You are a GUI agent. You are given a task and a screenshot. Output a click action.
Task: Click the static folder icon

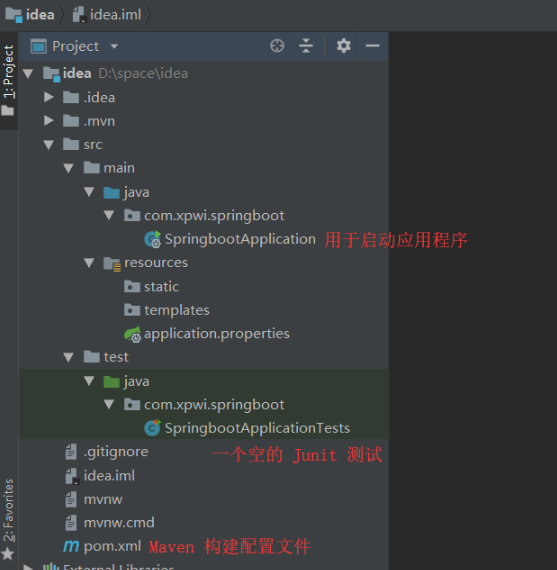click(x=132, y=286)
